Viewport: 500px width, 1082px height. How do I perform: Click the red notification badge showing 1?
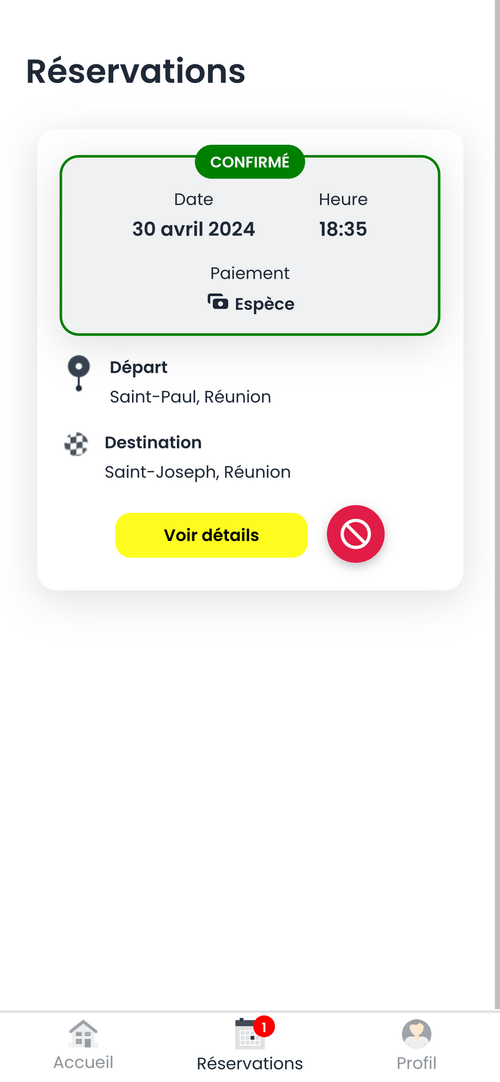(x=263, y=1027)
